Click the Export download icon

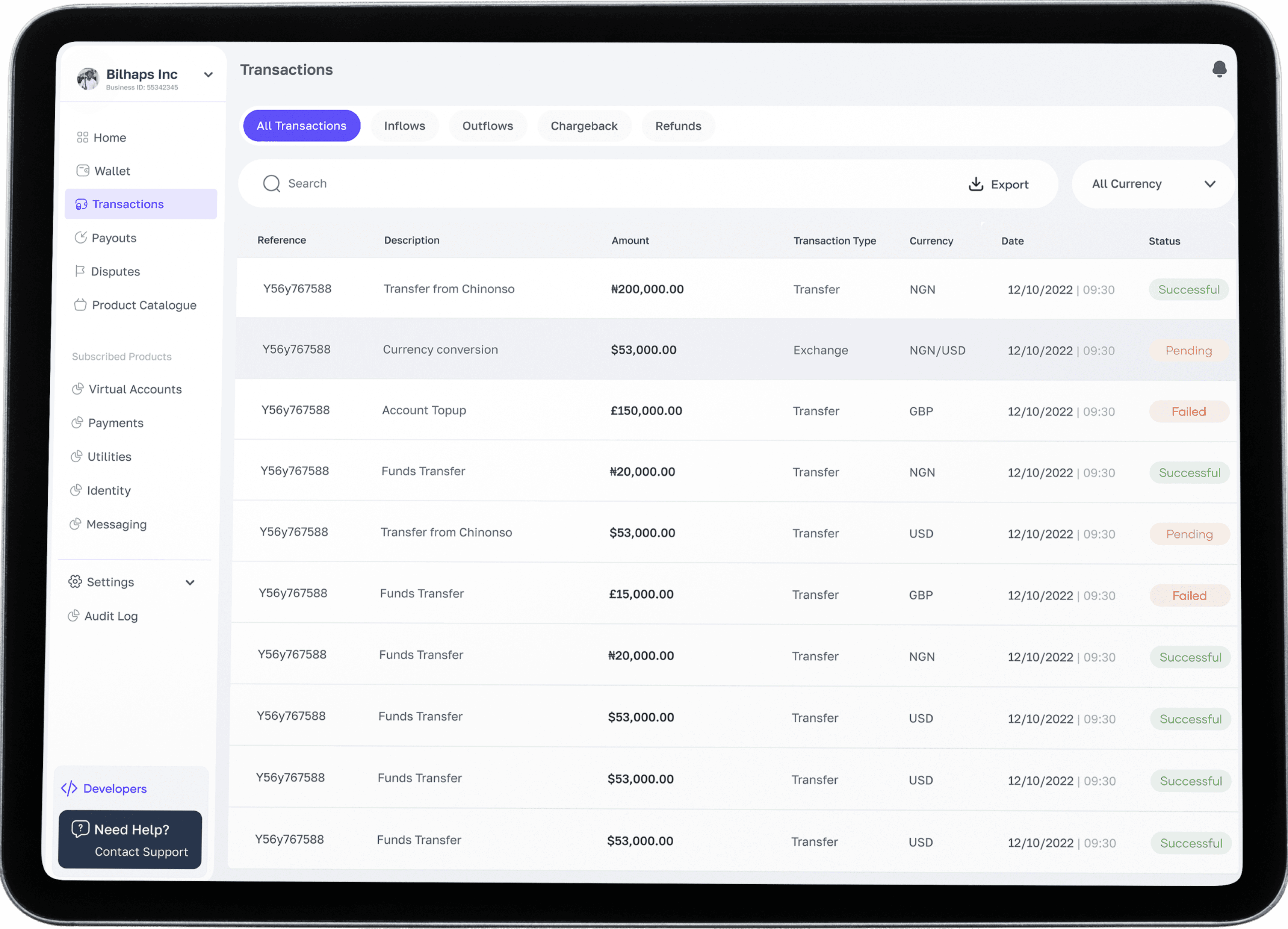coord(976,184)
